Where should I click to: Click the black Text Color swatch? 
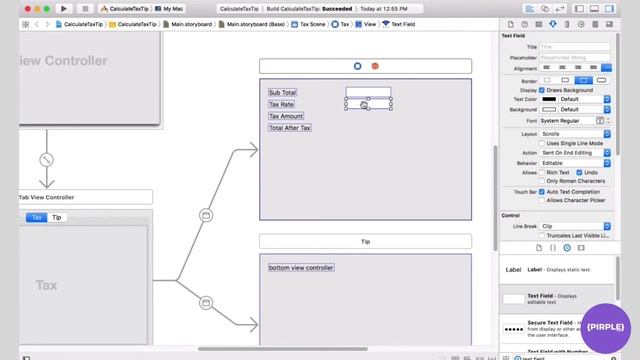[549, 99]
